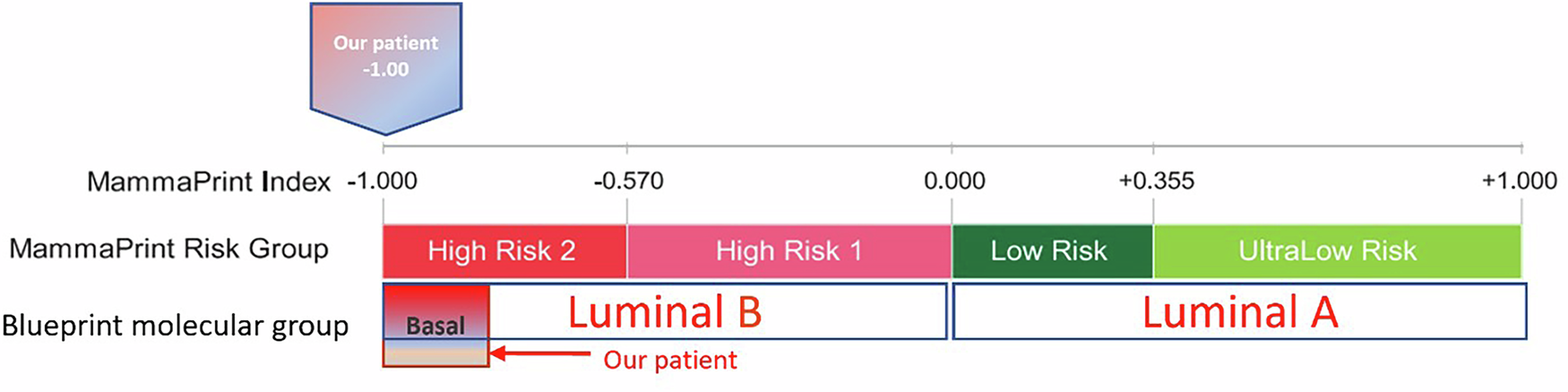Screen dimensions: 1568x392
Task: Click the MammaPrint Risk Group row label
Action: click(x=168, y=248)
